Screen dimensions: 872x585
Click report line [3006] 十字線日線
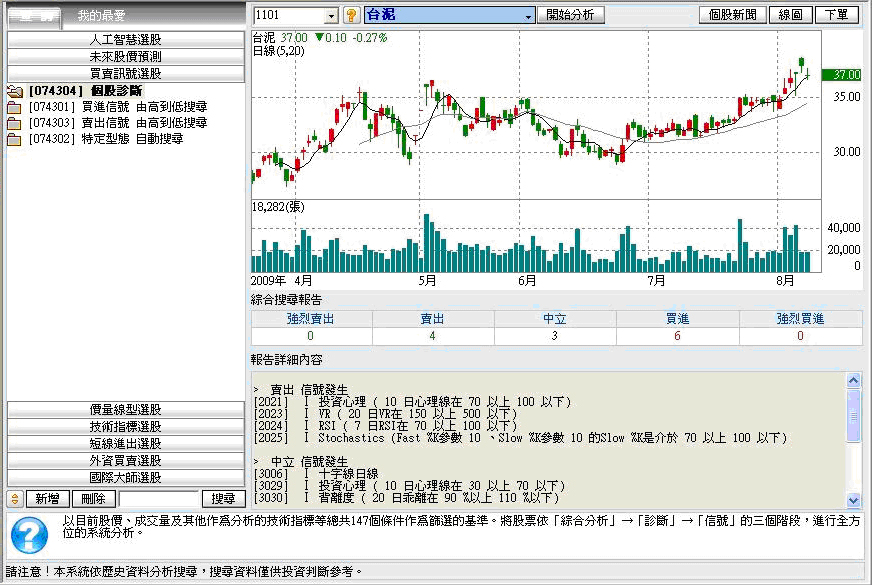(316, 474)
